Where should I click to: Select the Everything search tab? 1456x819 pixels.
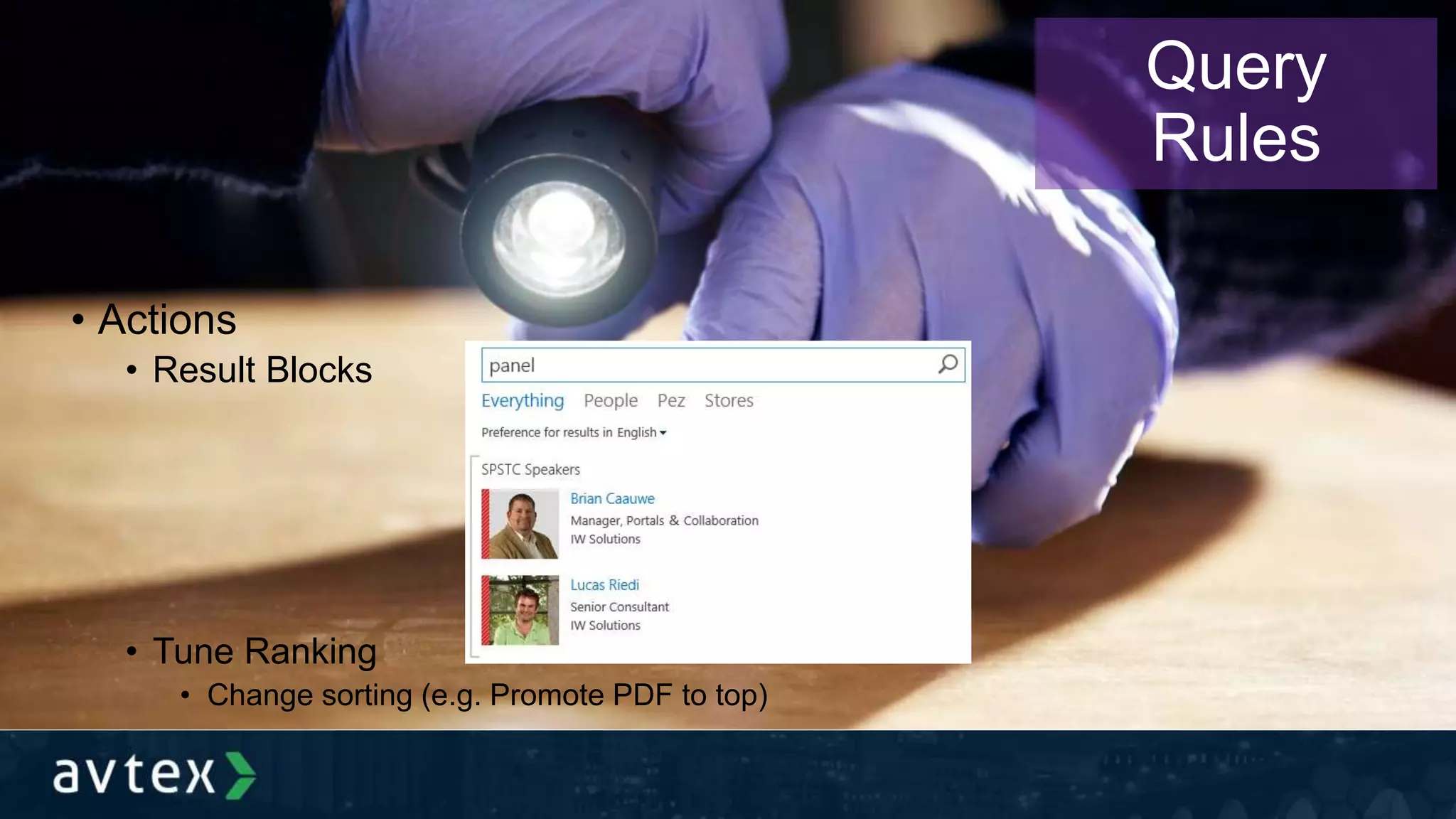tap(523, 401)
